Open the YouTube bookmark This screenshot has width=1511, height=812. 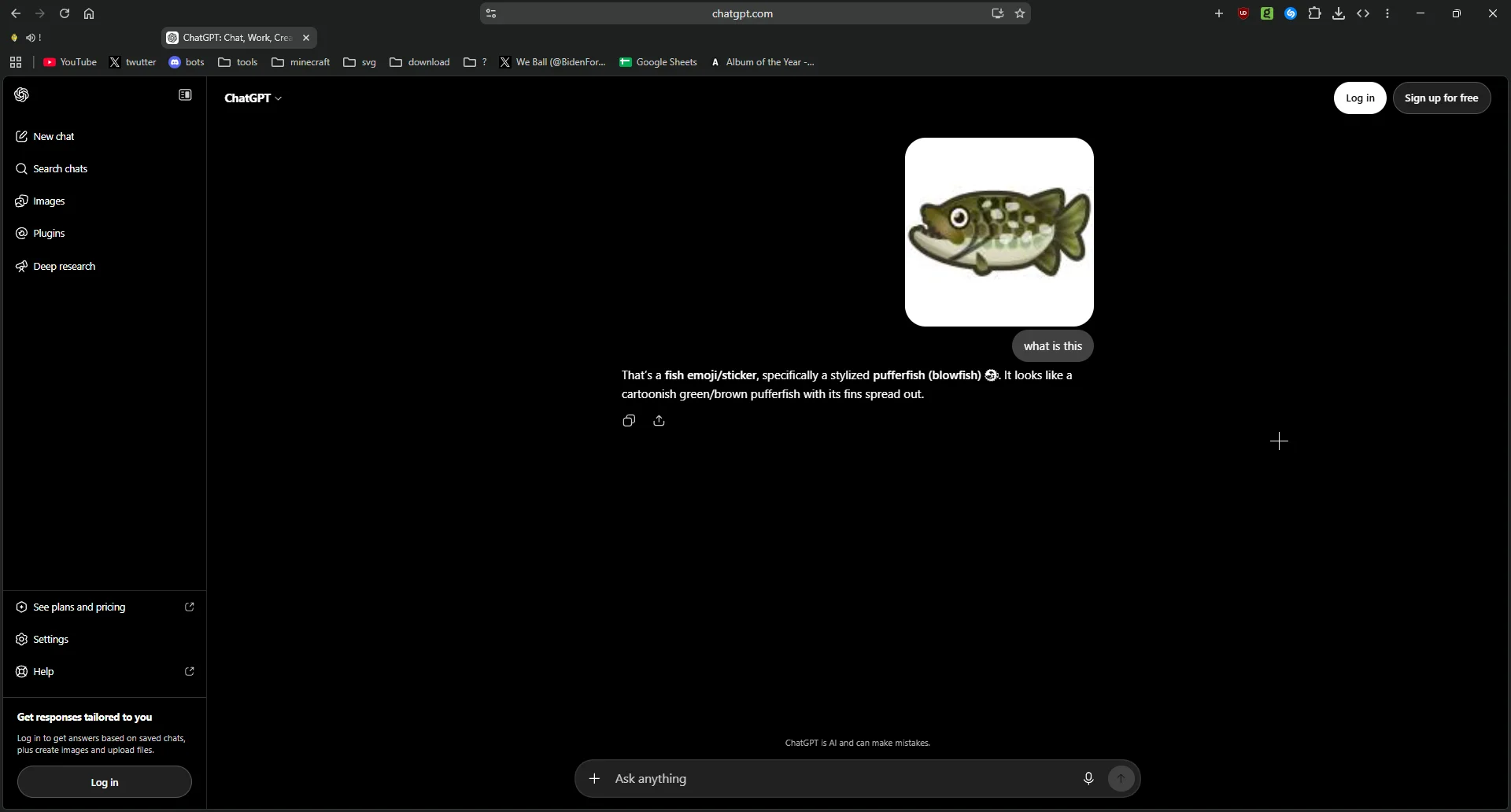click(x=70, y=62)
